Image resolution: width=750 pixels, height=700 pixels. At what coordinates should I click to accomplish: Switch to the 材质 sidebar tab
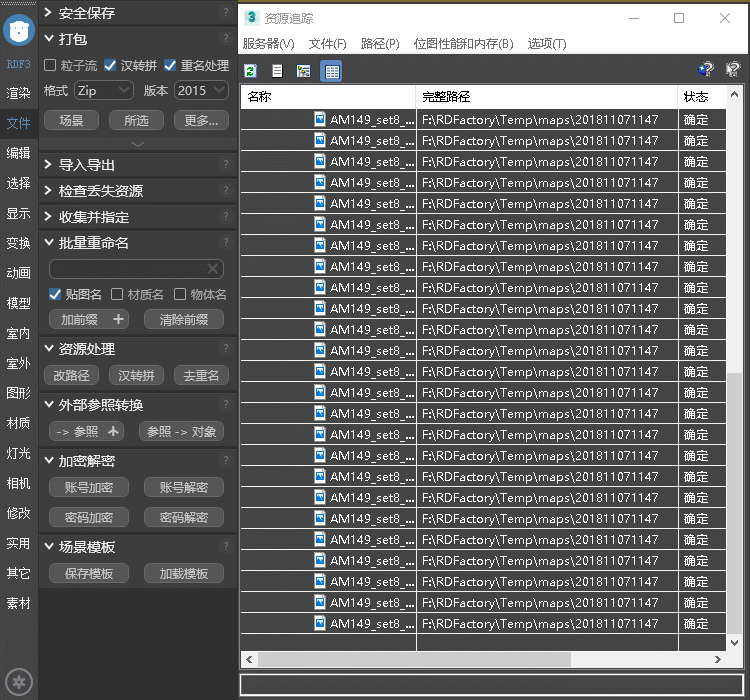coord(19,423)
